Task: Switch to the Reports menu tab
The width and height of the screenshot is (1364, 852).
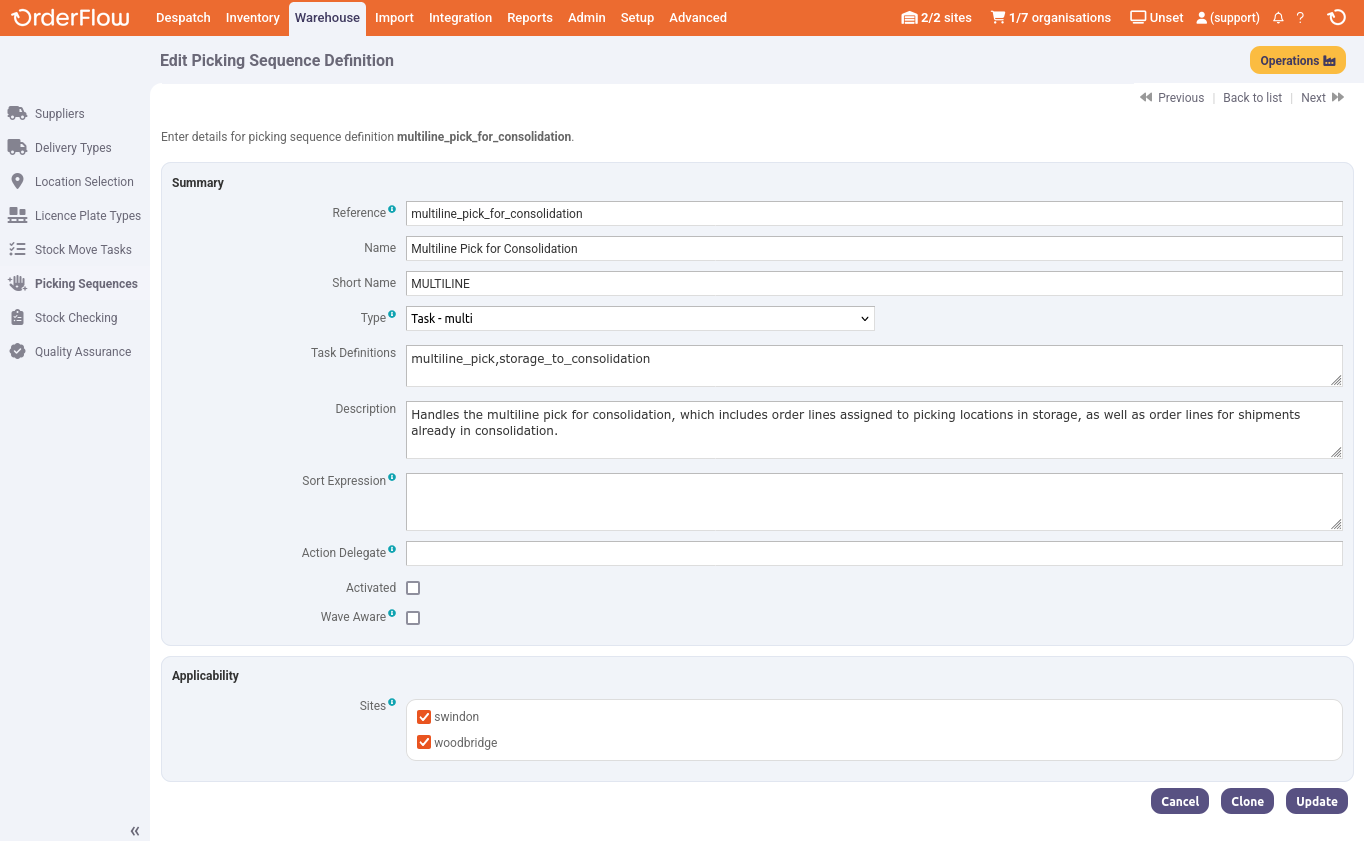Action: tap(529, 18)
